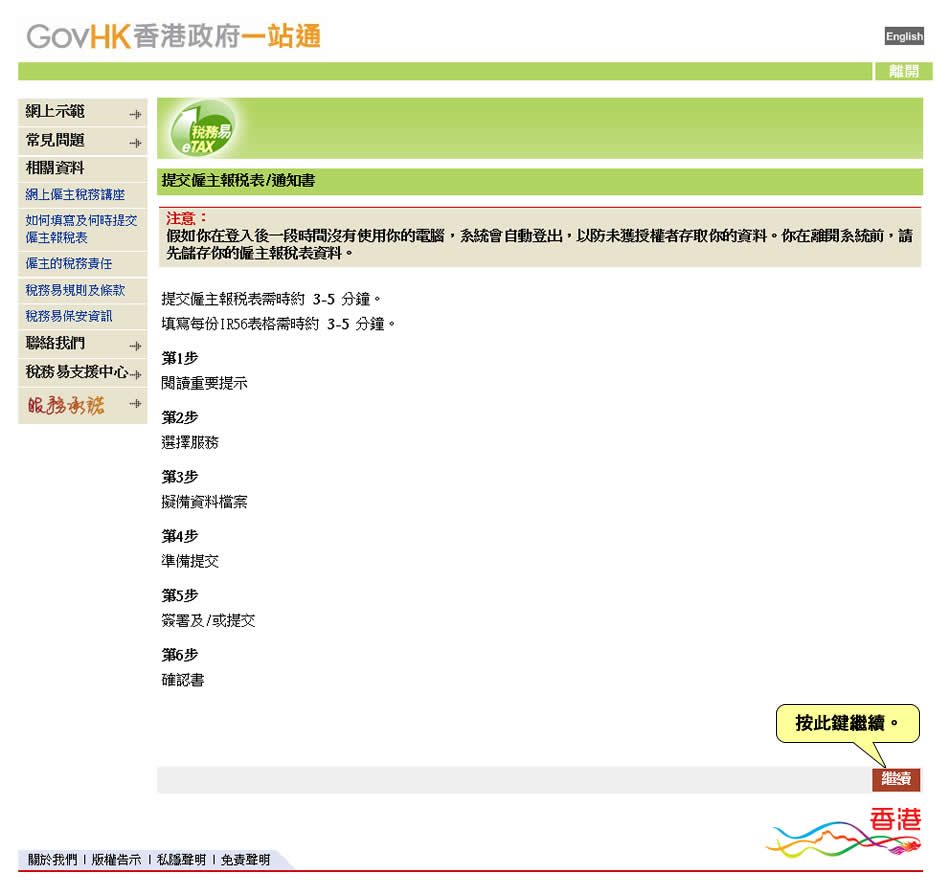The image size is (950, 880).
Task: Open the 聯絡我們 menu item
Action: tap(55, 343)
